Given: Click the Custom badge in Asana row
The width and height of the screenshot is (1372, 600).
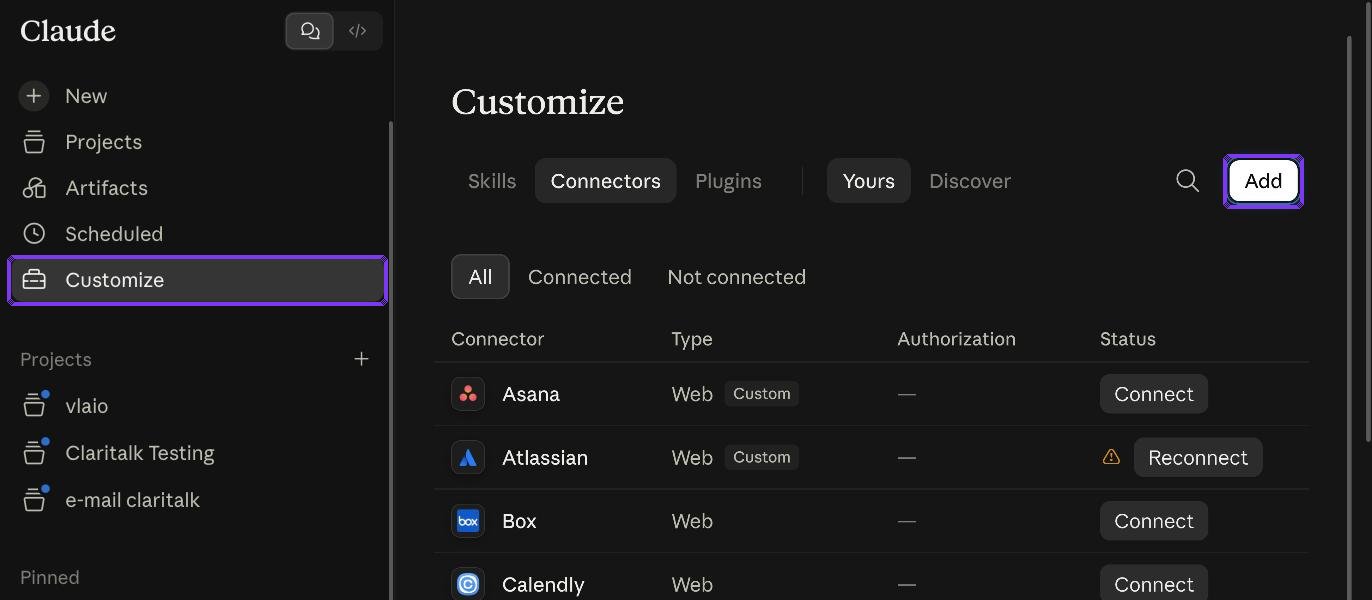Looking at the screenshot, I should click(762, 394).
